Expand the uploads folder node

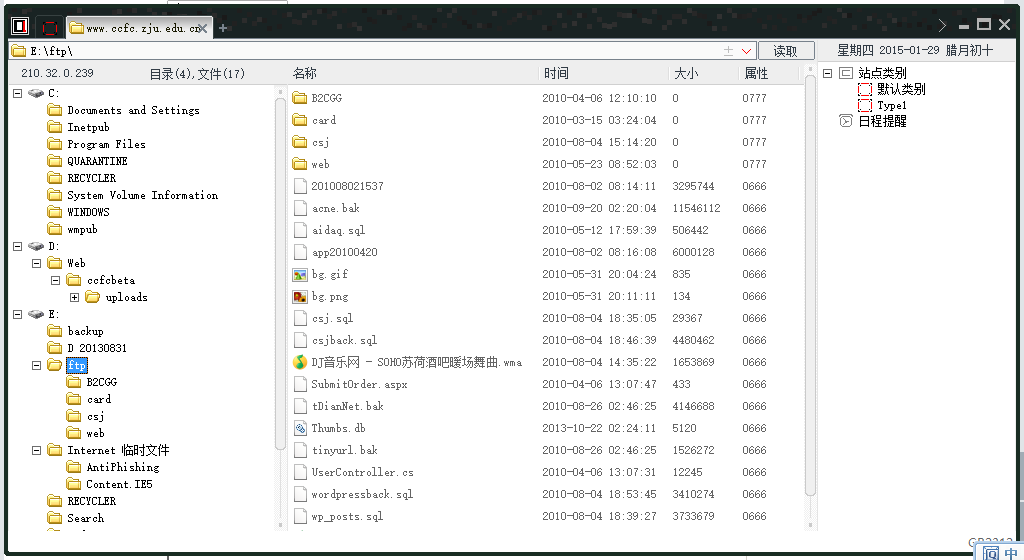point(74,297)
